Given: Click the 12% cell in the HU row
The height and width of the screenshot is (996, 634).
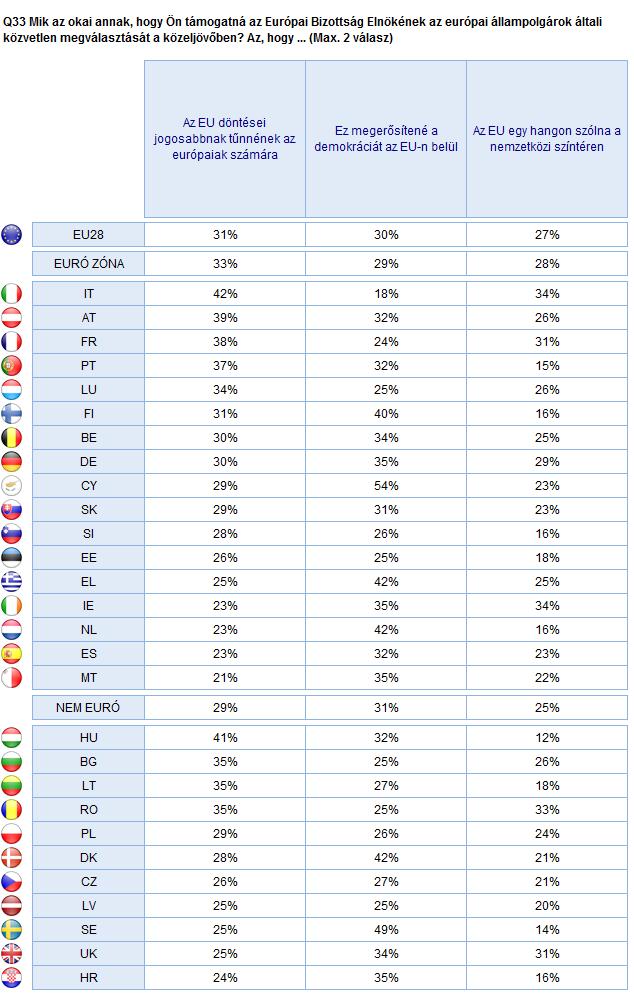Looking at the screenshot, I should pos(547,738).
